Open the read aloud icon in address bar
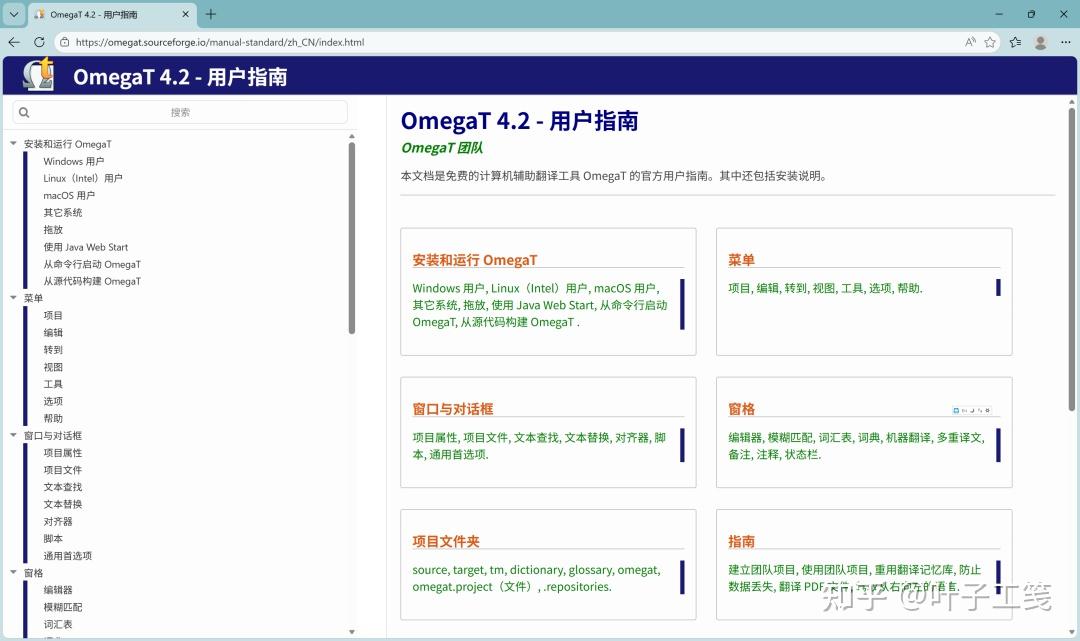 [970, 42]
